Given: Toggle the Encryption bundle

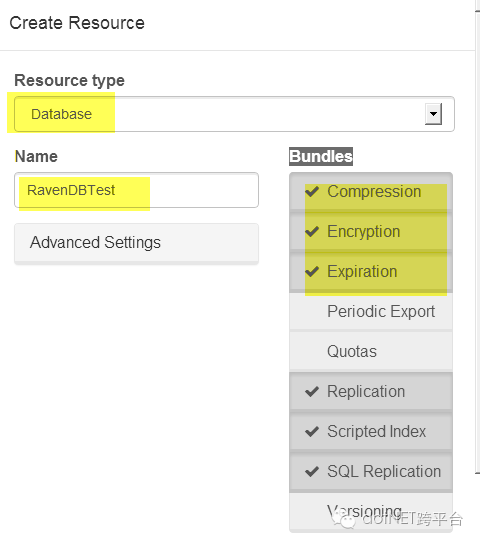Looking at the screenshot, I should click(x=371, y=231).
